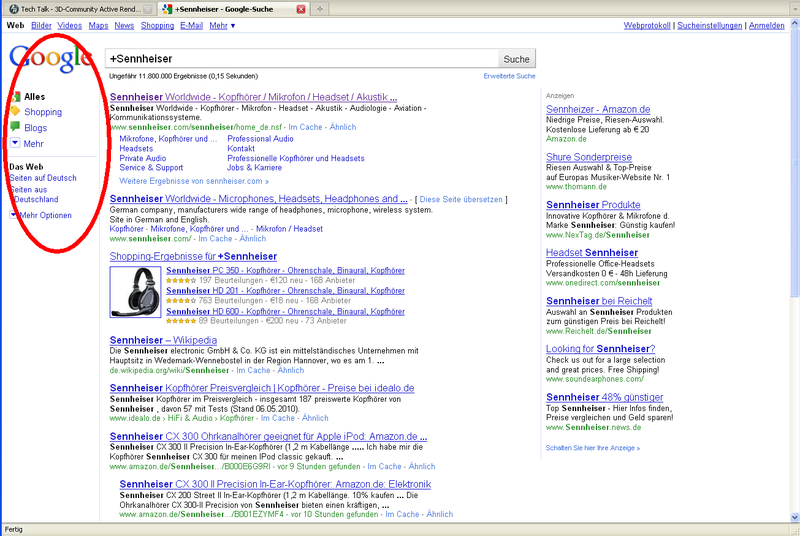This screenshot has height=536, width=800.
Task: Click the green Blogs speech-bubble icon
Action: click(15, 126)
